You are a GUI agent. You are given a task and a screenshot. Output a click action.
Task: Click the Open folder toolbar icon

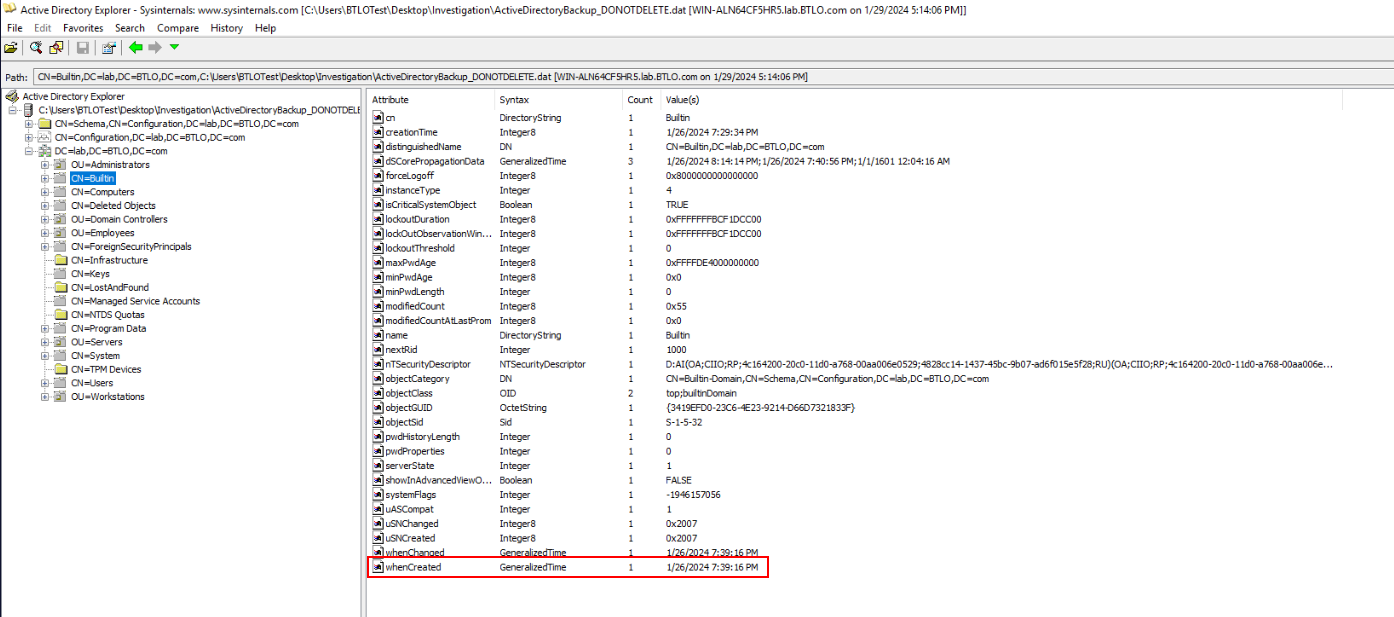point(11,47)
